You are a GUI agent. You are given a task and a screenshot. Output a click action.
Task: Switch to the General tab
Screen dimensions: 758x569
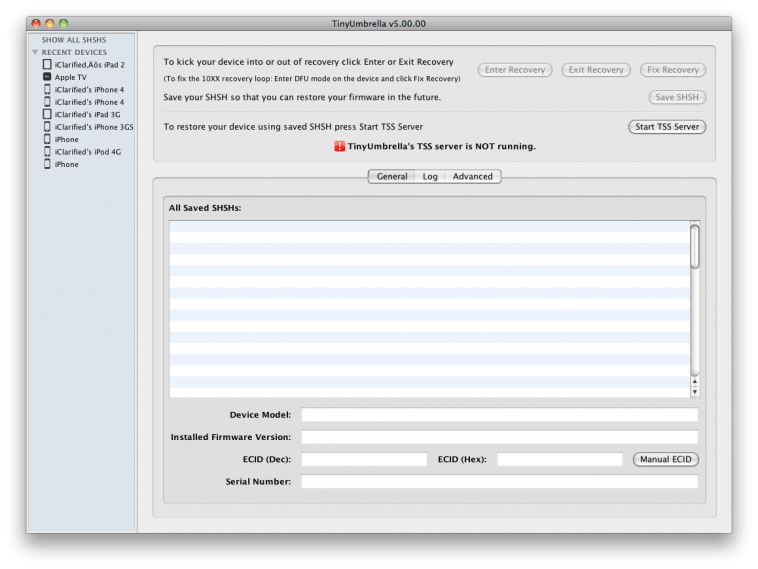[x=391, y=176]
